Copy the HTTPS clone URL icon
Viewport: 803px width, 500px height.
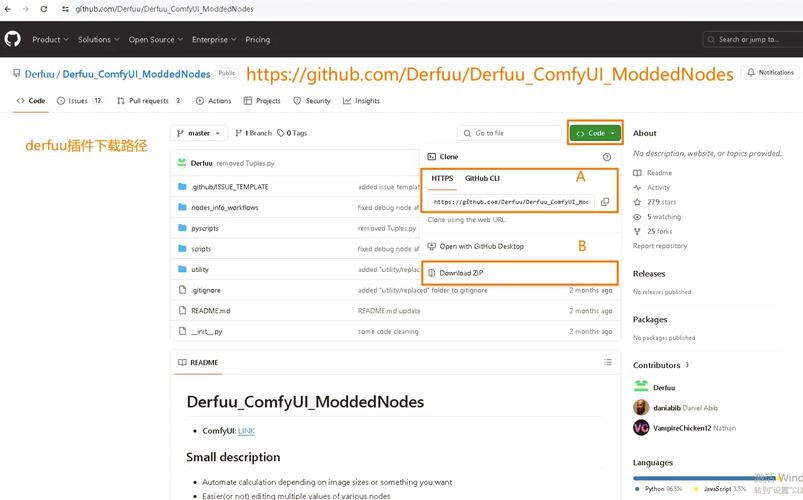point(605,202)
